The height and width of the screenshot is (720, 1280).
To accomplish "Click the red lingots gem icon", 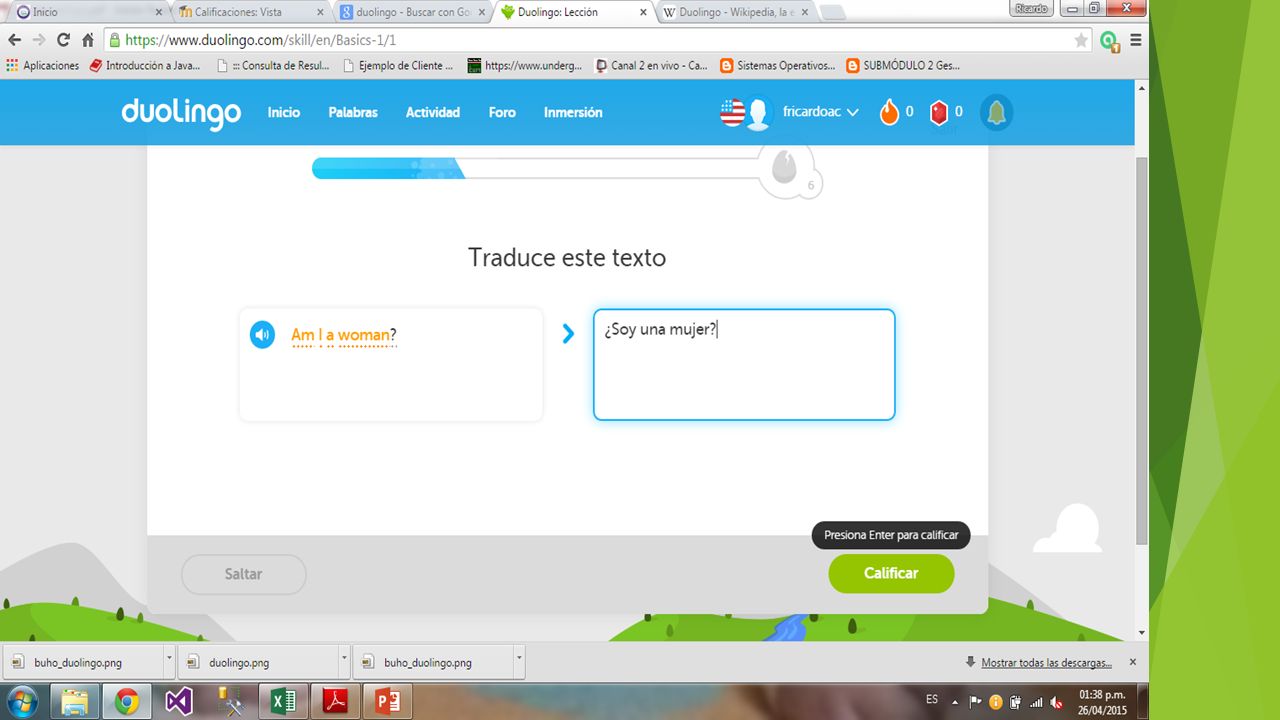I will coord(938,113).
